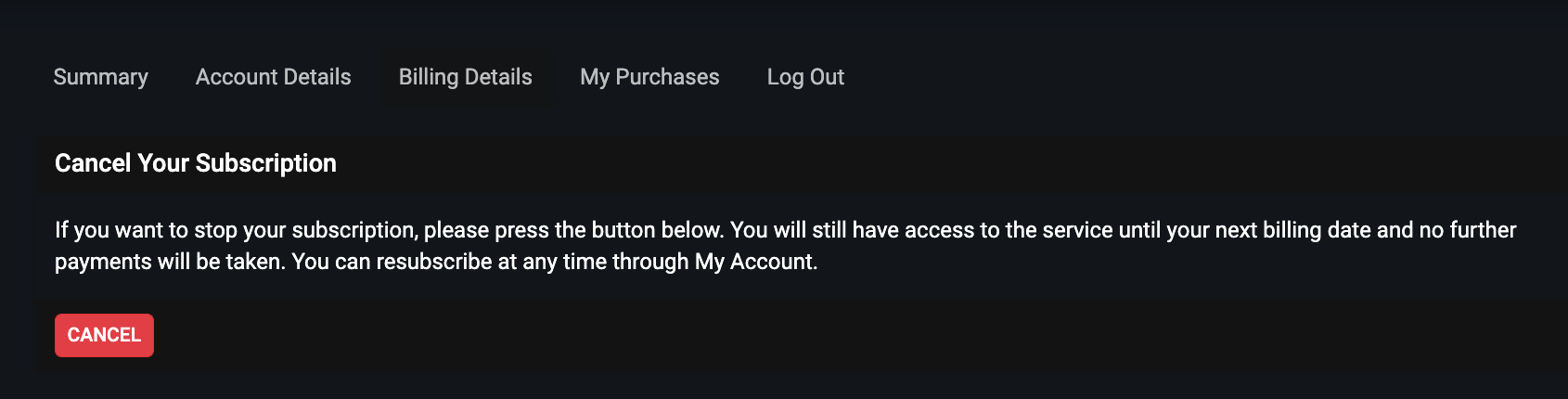Click the Cancel Your Subscription heading
The image size is (1568, 399).
[195, 163]
